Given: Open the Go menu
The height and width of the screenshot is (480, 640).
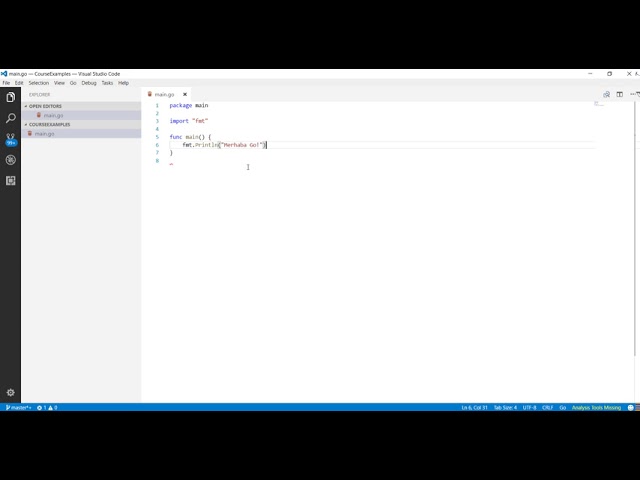Looking at the screenshot, I should click(73, 83).
